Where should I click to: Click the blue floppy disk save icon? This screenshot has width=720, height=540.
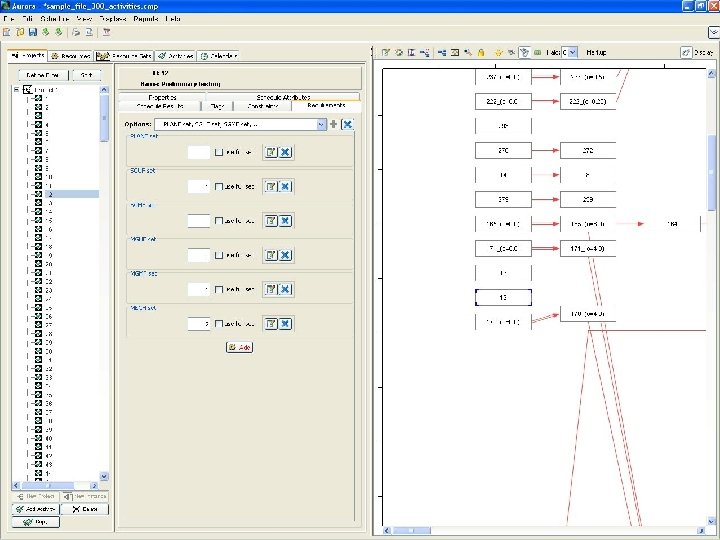(33, 32)
